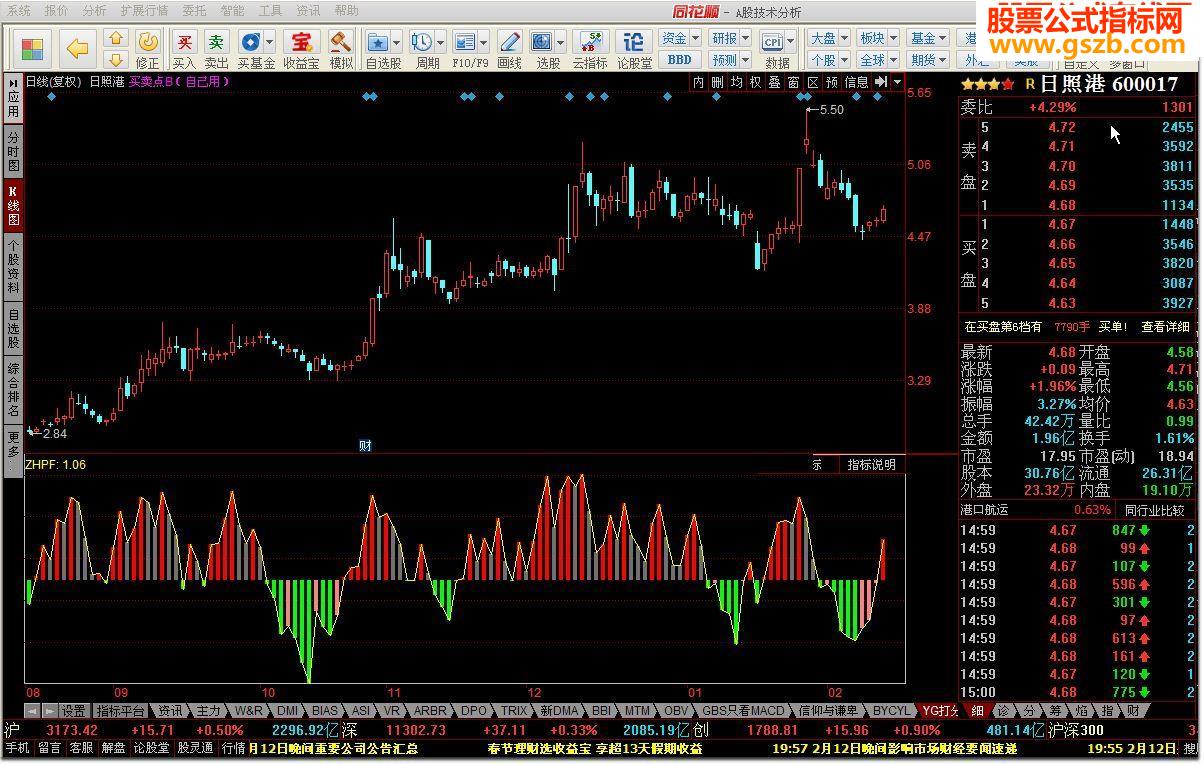The height and width of the screenshot is (764, 1204).
Task: Toggle the 内 chart option
Action: pos(698,82)
